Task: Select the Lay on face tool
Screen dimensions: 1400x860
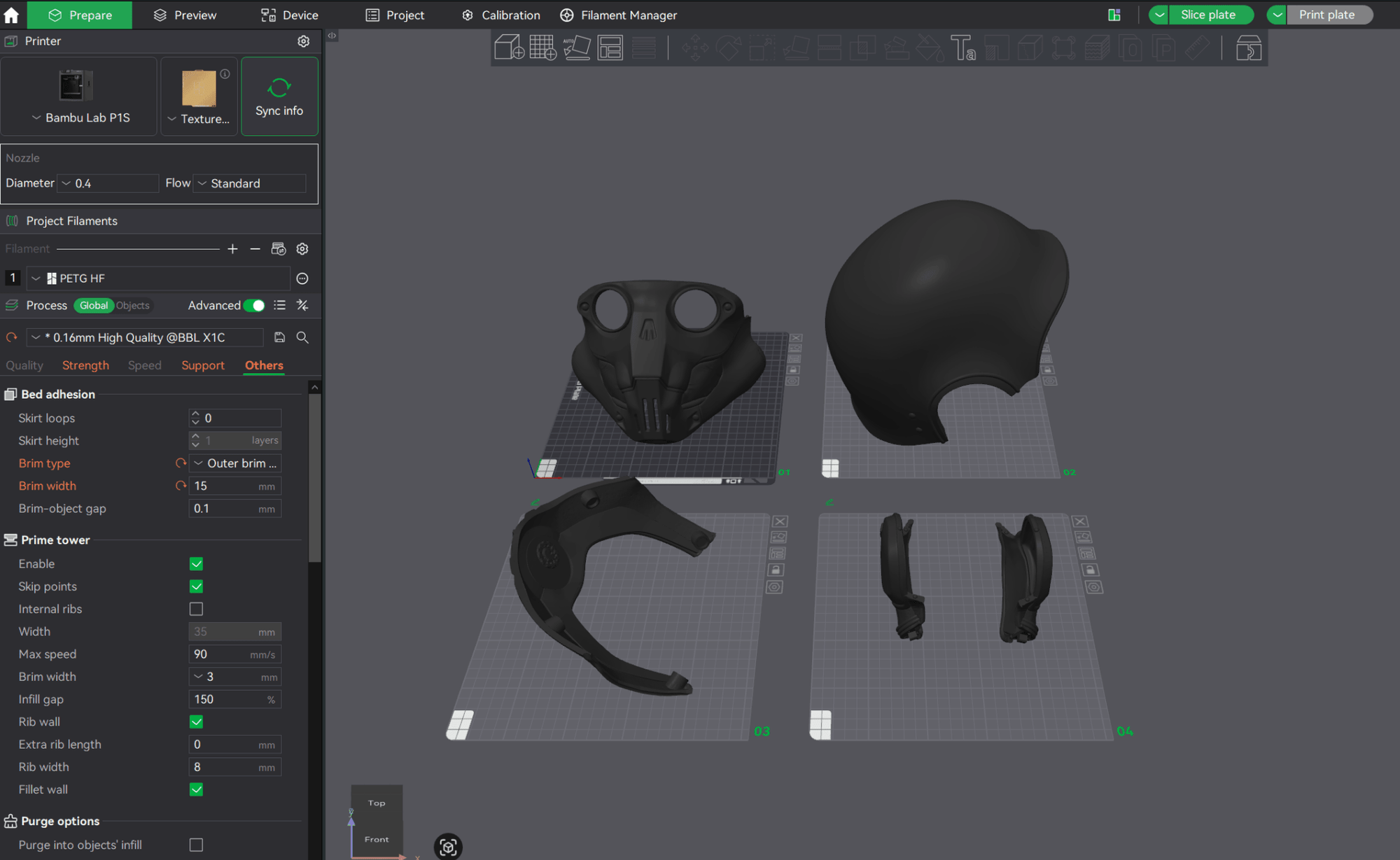Action: click(x=796, y=48)
